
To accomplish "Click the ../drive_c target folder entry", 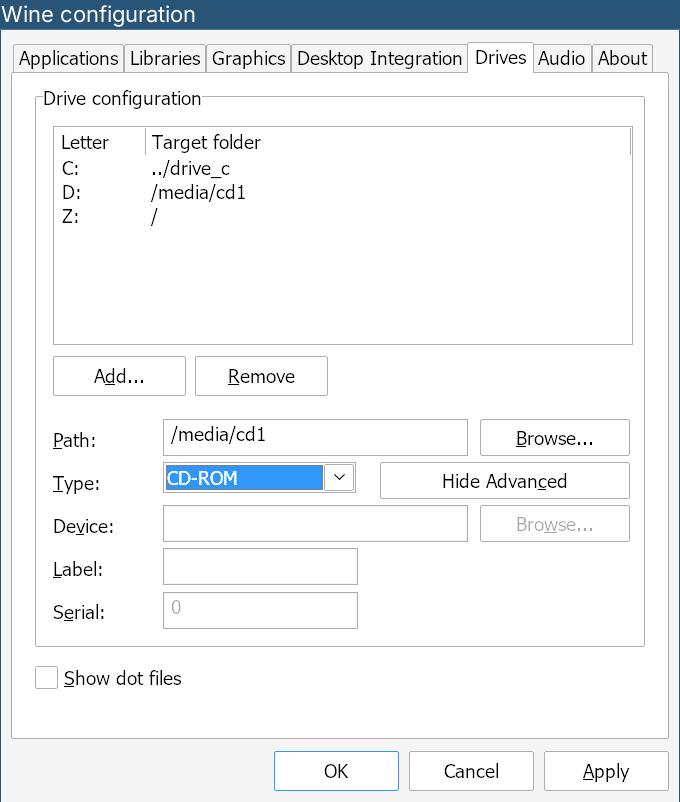I will point(190,168).
